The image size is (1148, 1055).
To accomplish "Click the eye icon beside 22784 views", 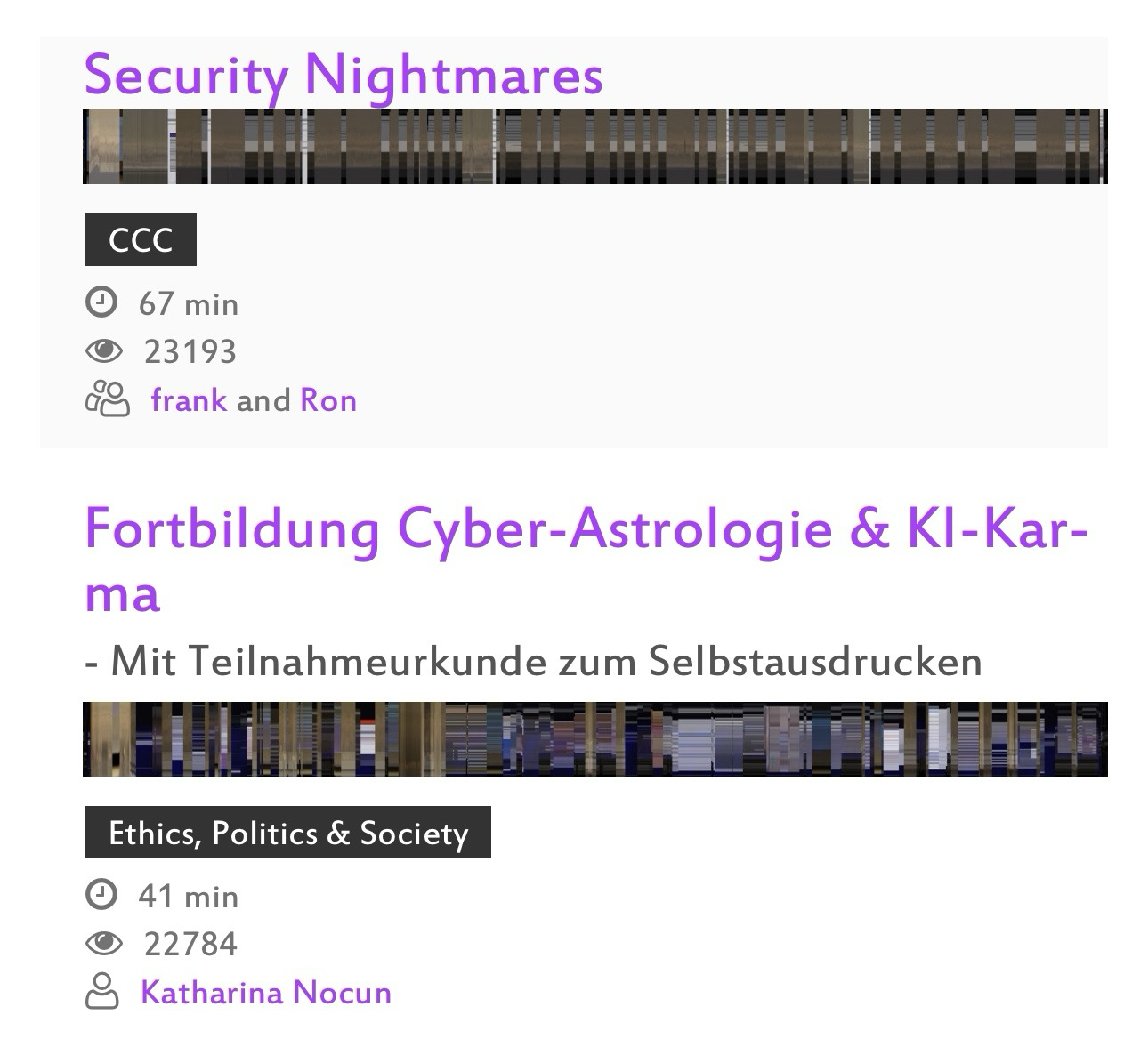I will coord(104,943).
